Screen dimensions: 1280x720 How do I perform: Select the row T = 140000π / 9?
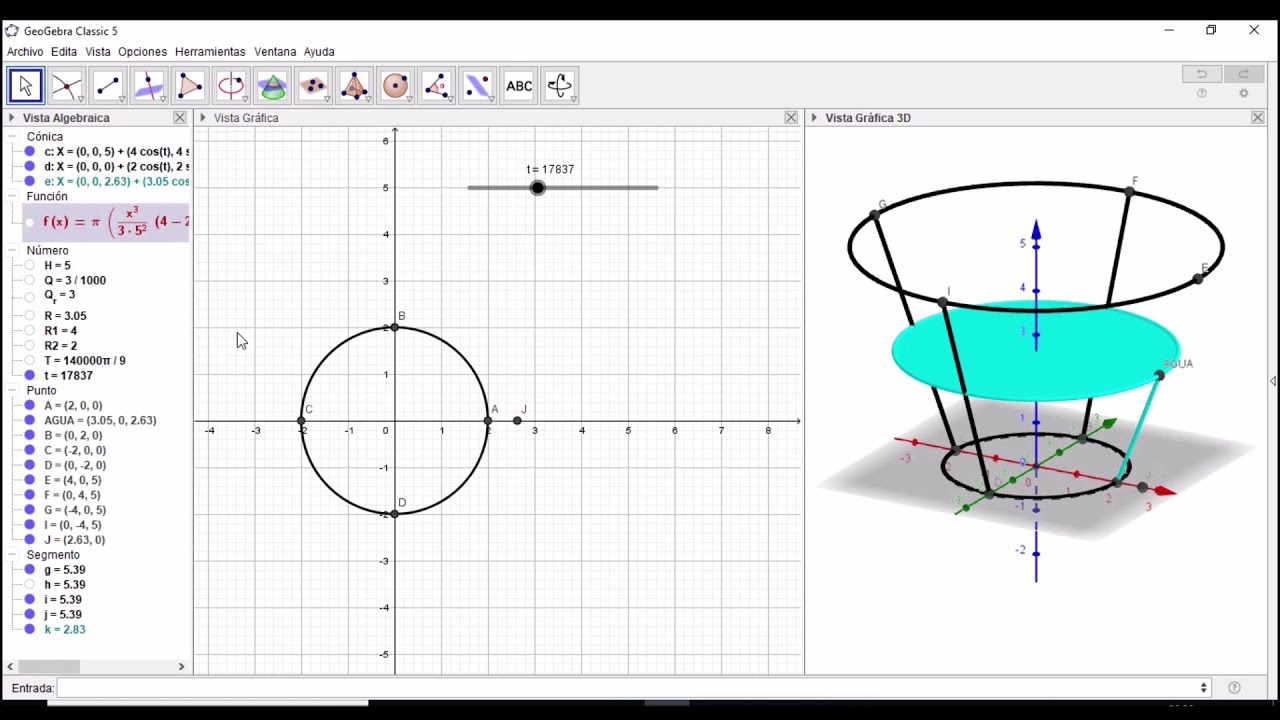(85, 361)
